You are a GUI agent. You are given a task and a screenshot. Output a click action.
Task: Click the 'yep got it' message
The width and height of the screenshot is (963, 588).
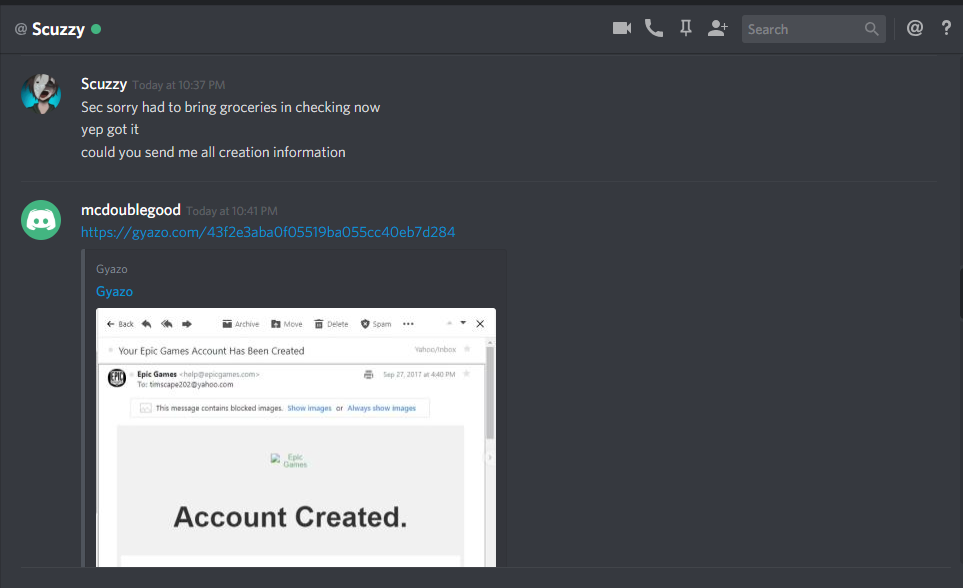pyautogui.click(x=110, y=129)
